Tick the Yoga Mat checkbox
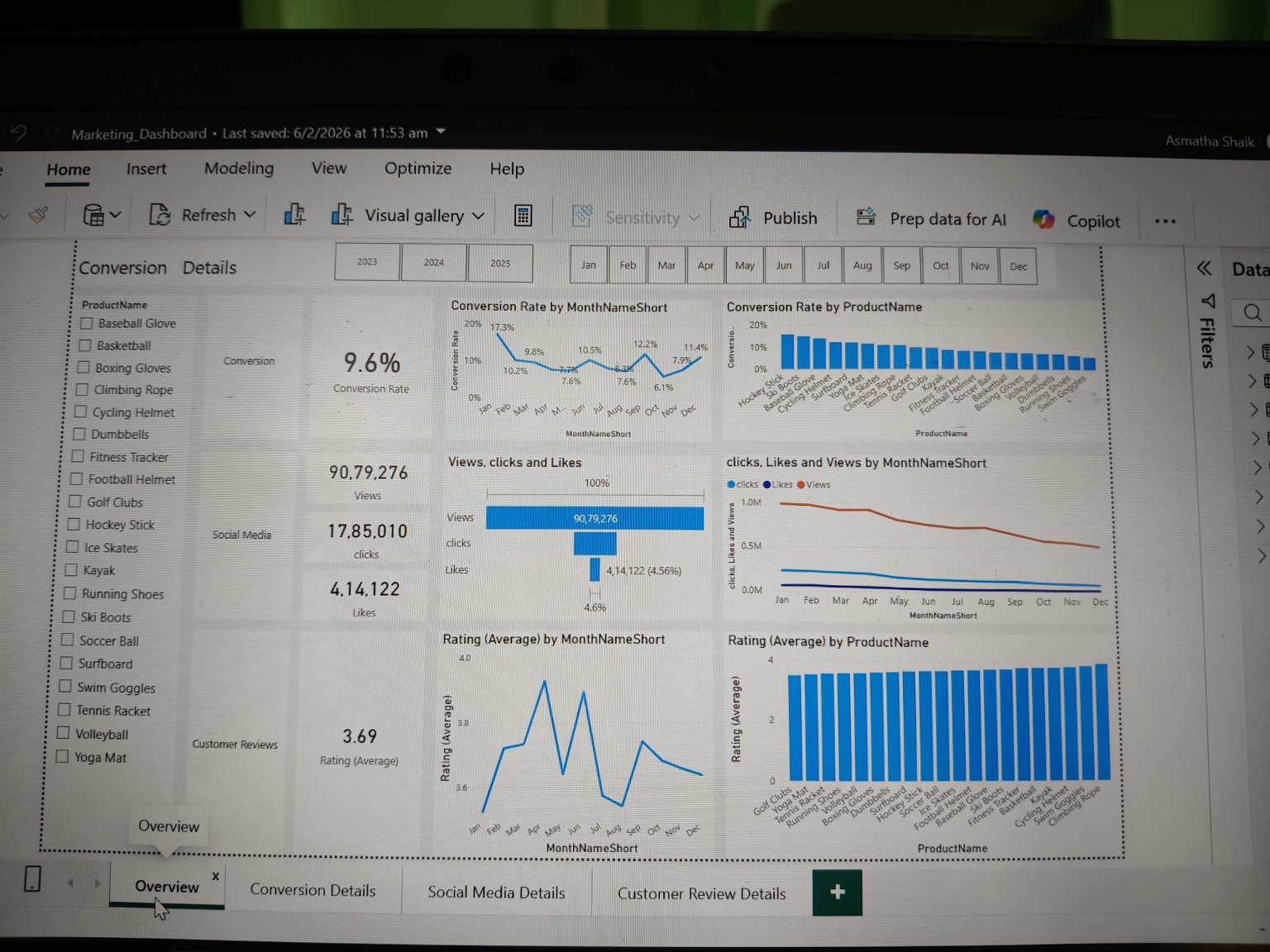 click(x=62, y=756)
